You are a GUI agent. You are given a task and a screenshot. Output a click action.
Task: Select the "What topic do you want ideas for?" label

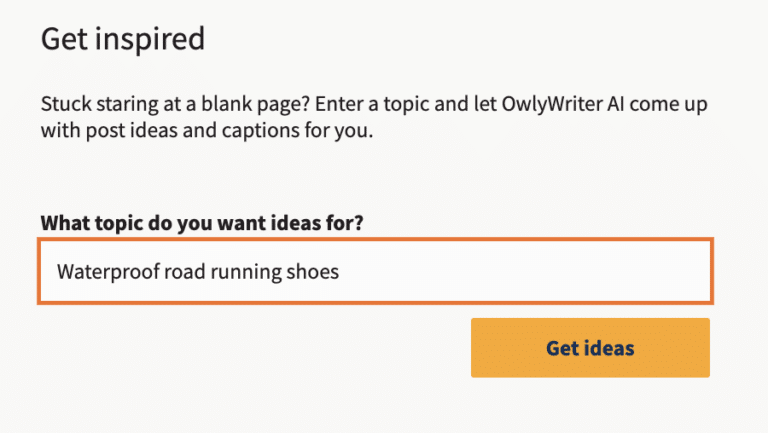(201, 221)
